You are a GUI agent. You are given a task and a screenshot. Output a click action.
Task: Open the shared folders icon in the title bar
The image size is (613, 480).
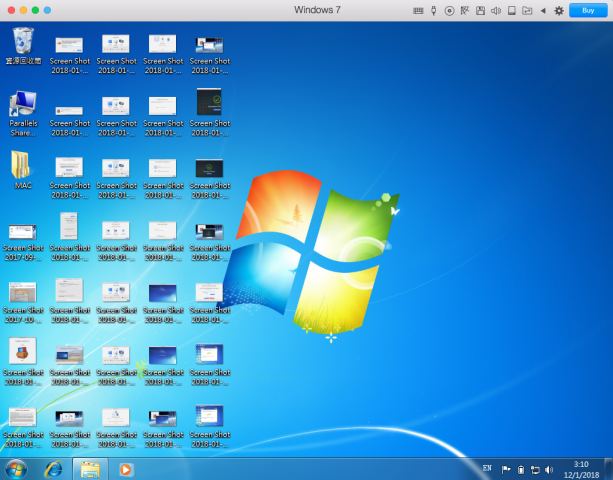point(527,11)
